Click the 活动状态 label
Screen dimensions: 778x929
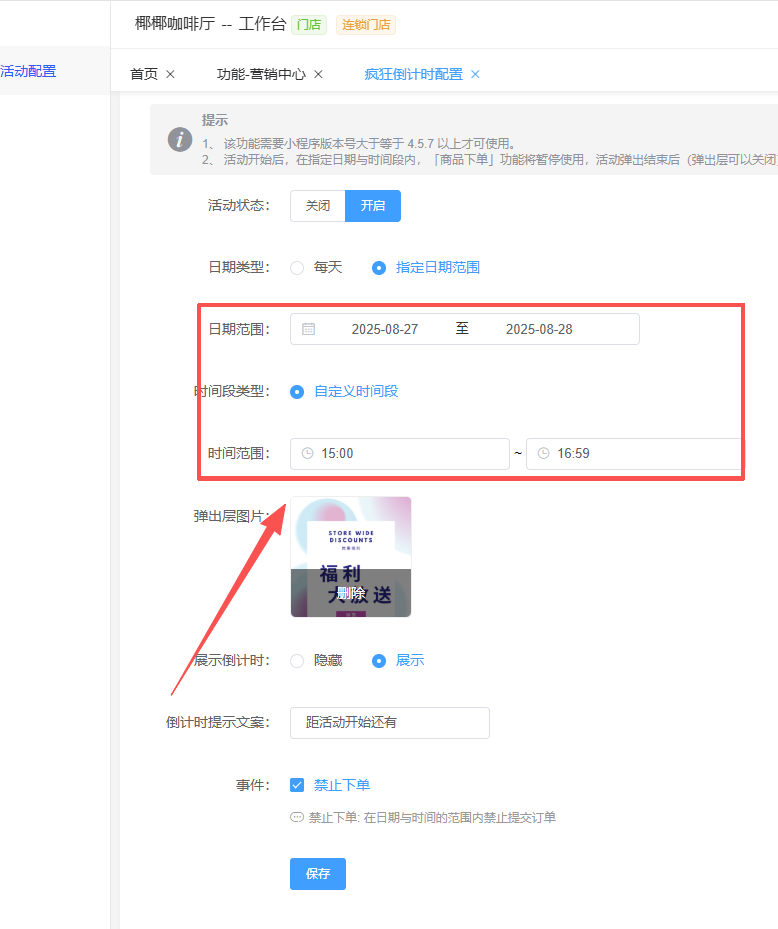(x=239, y=206)
